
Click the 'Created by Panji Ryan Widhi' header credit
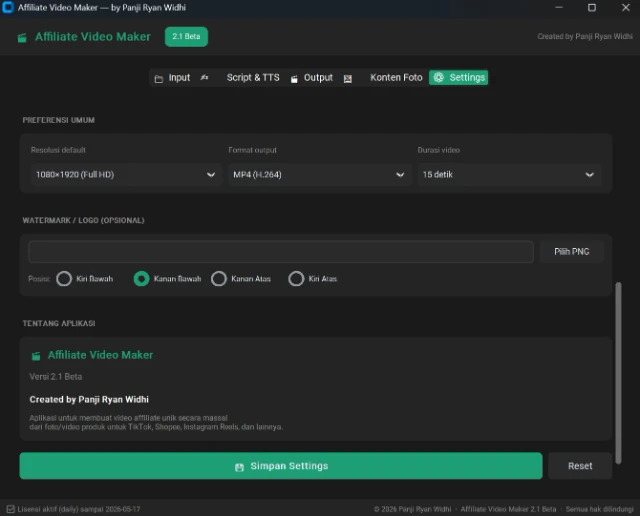585,36
